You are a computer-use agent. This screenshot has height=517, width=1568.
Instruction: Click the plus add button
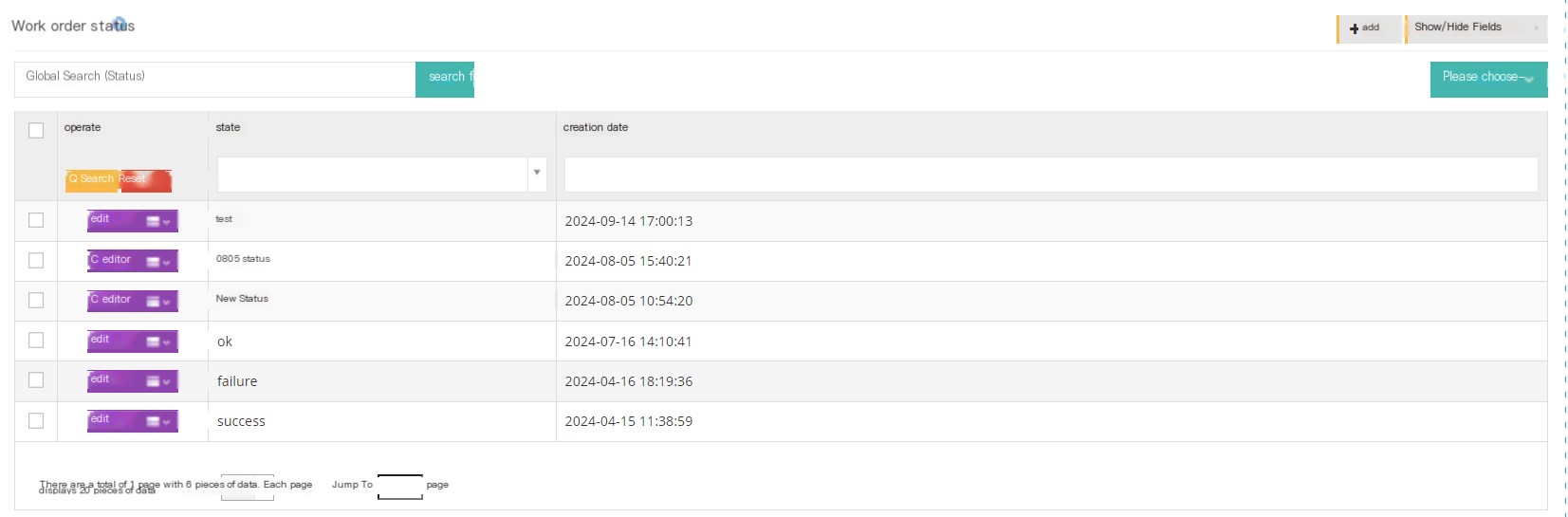[x=1368, y=28]
